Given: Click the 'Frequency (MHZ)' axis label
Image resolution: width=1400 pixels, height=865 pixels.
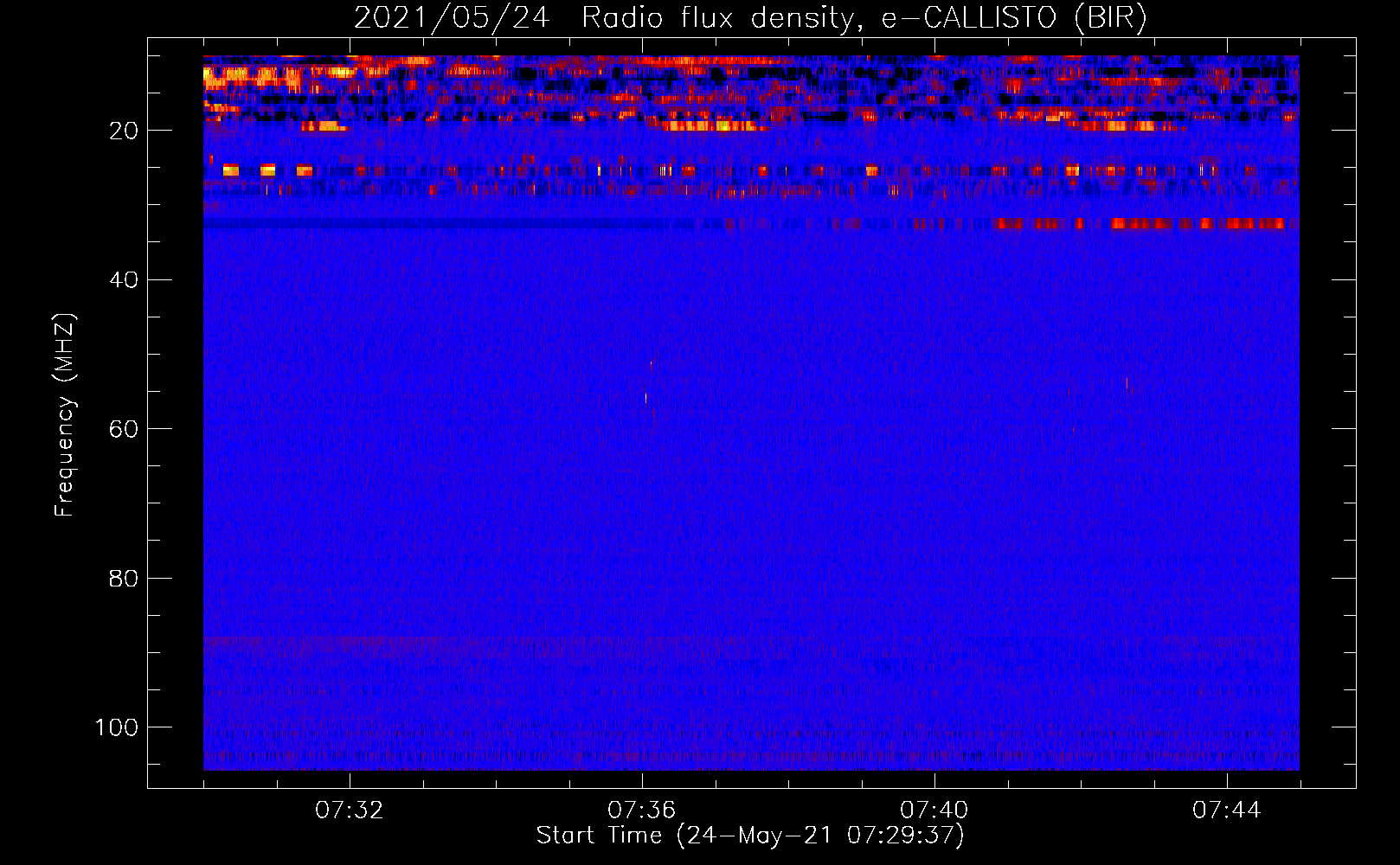Looking at the screenshot, I should tap(65, 415).
